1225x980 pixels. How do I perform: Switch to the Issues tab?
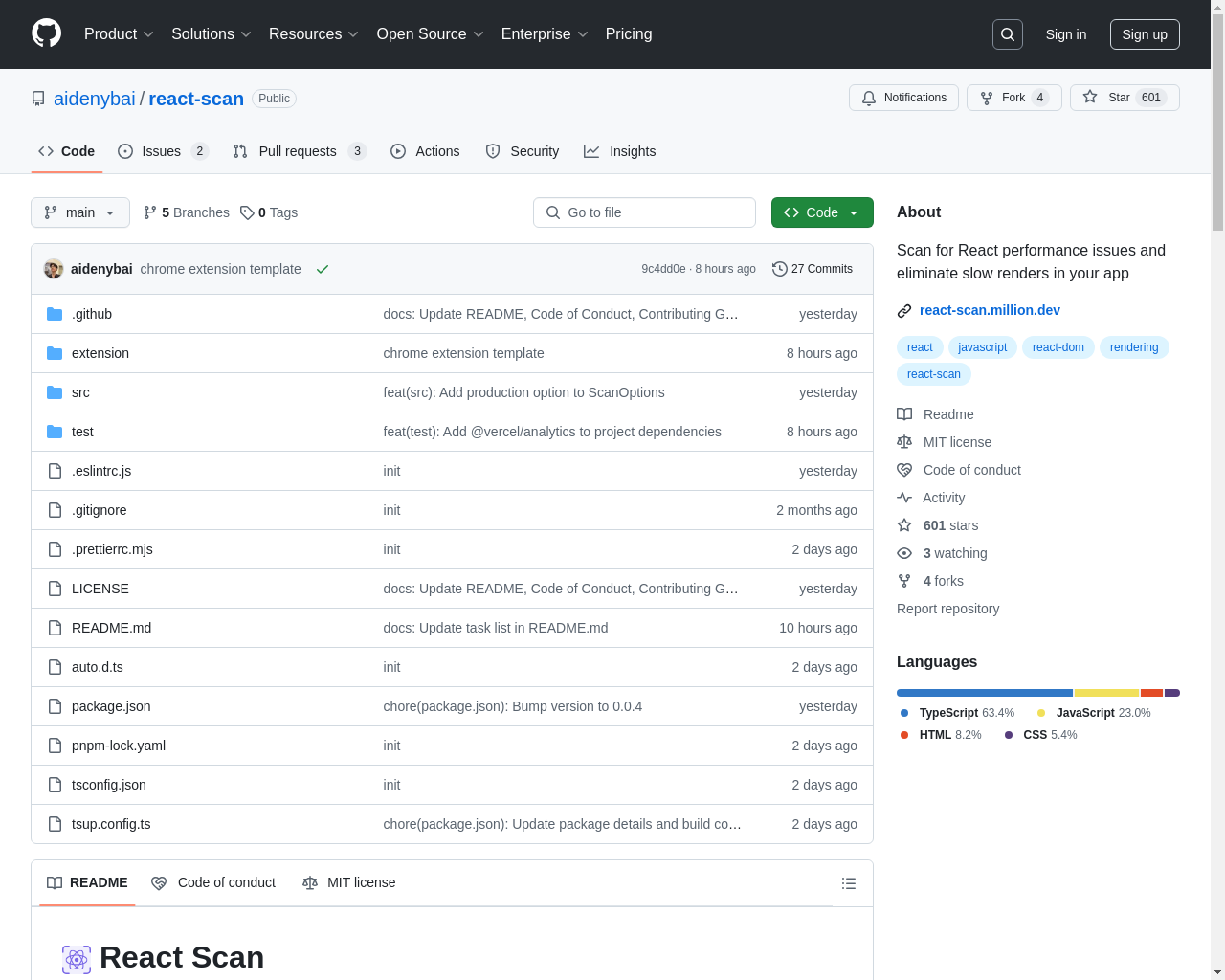(163, 151)
